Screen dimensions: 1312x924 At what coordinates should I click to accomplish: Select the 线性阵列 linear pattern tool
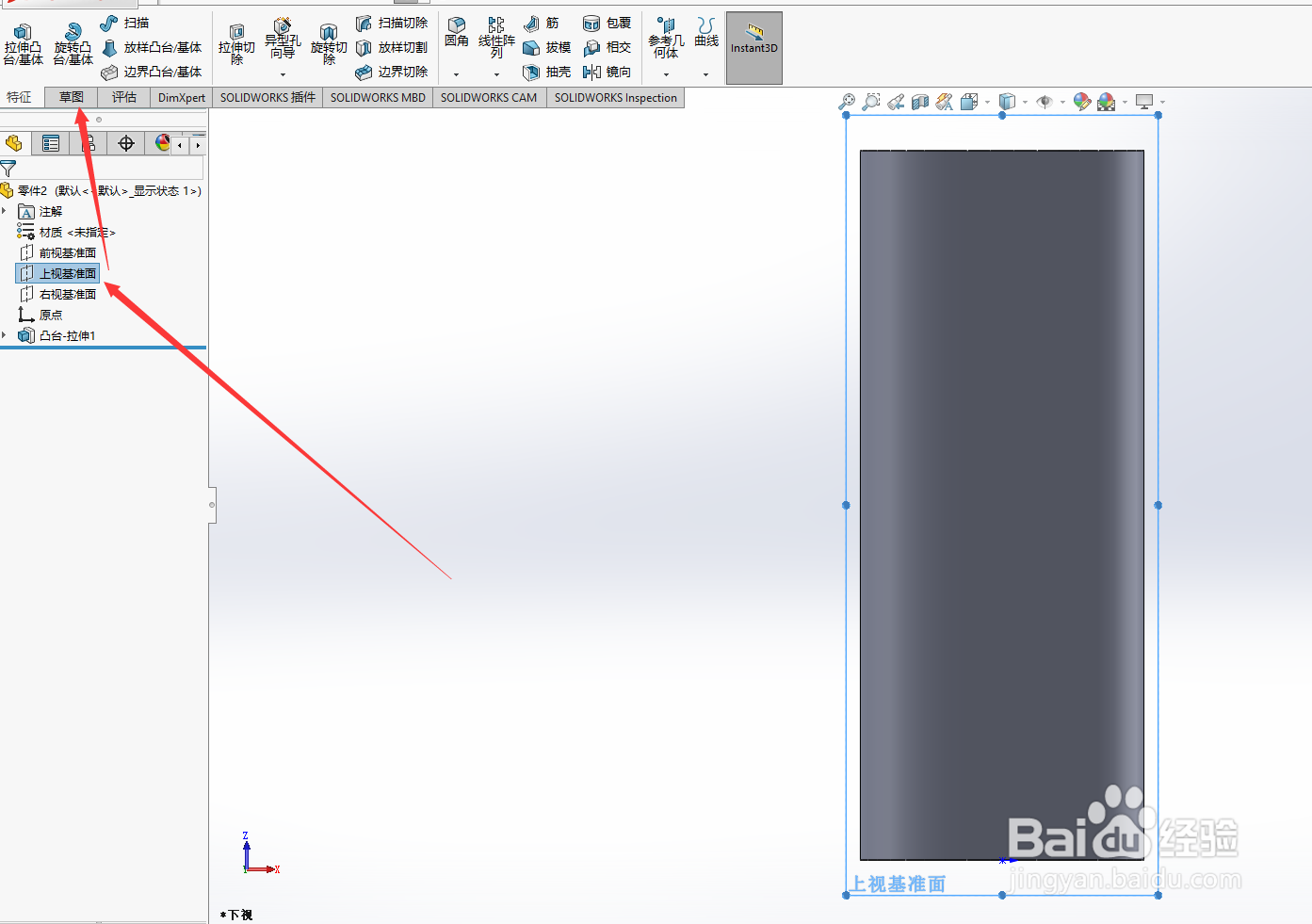point(496,38)
